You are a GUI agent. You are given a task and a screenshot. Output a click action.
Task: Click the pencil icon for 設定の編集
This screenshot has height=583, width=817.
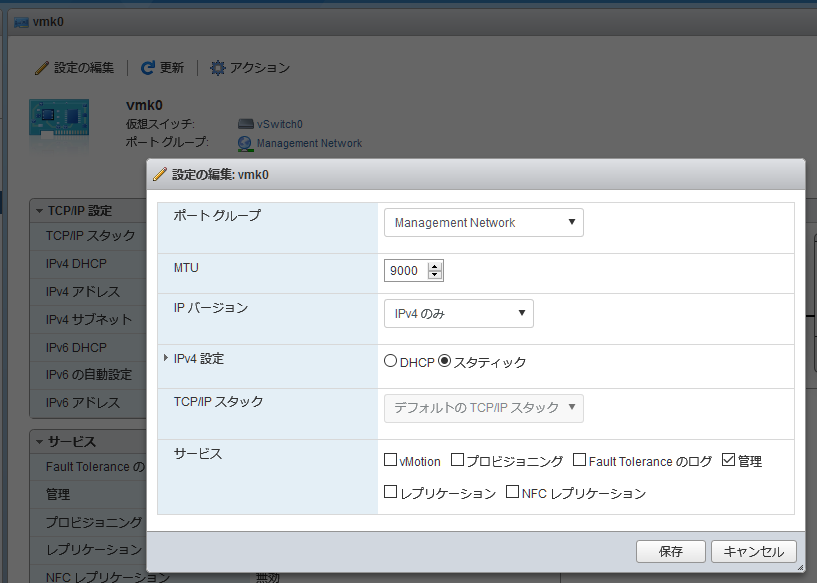pyautogui.click(x=42, y=68)
